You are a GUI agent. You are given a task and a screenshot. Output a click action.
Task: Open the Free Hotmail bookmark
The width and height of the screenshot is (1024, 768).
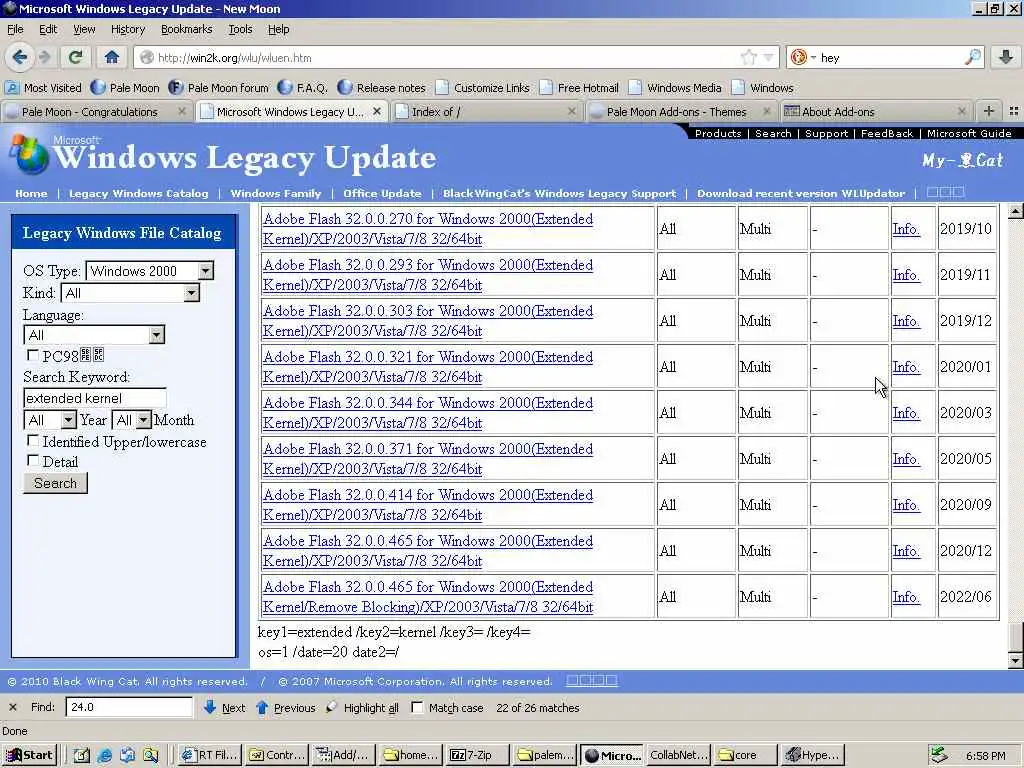[579, 88]
